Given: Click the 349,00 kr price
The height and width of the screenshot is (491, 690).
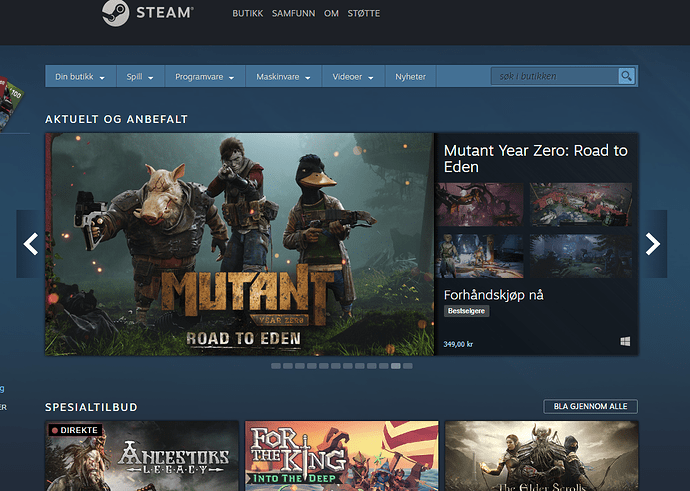Looking at the screenshot, I should click(x=458, y=344).
